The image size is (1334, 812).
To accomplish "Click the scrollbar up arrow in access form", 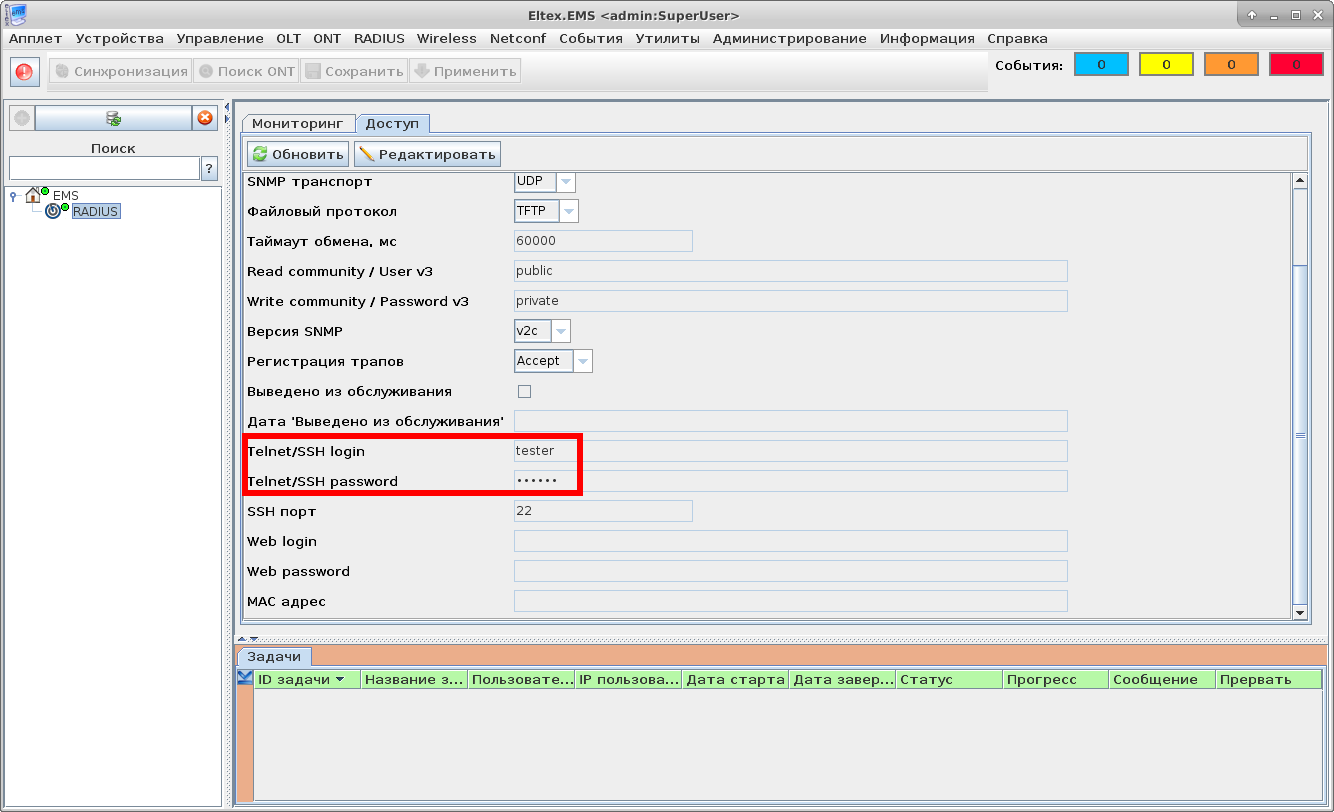I will point(1300,181).
